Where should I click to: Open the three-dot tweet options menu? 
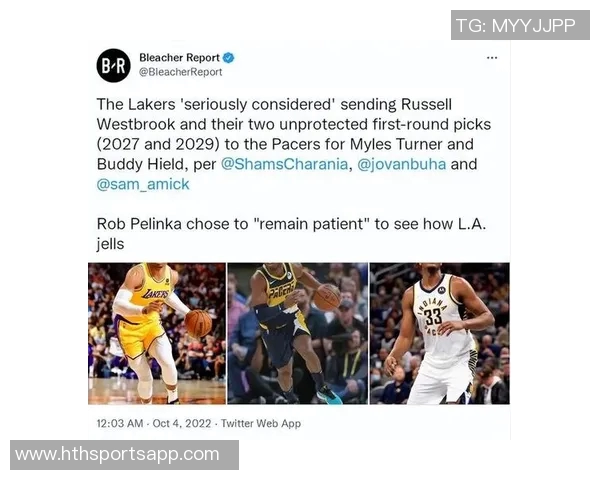[492, 58]
